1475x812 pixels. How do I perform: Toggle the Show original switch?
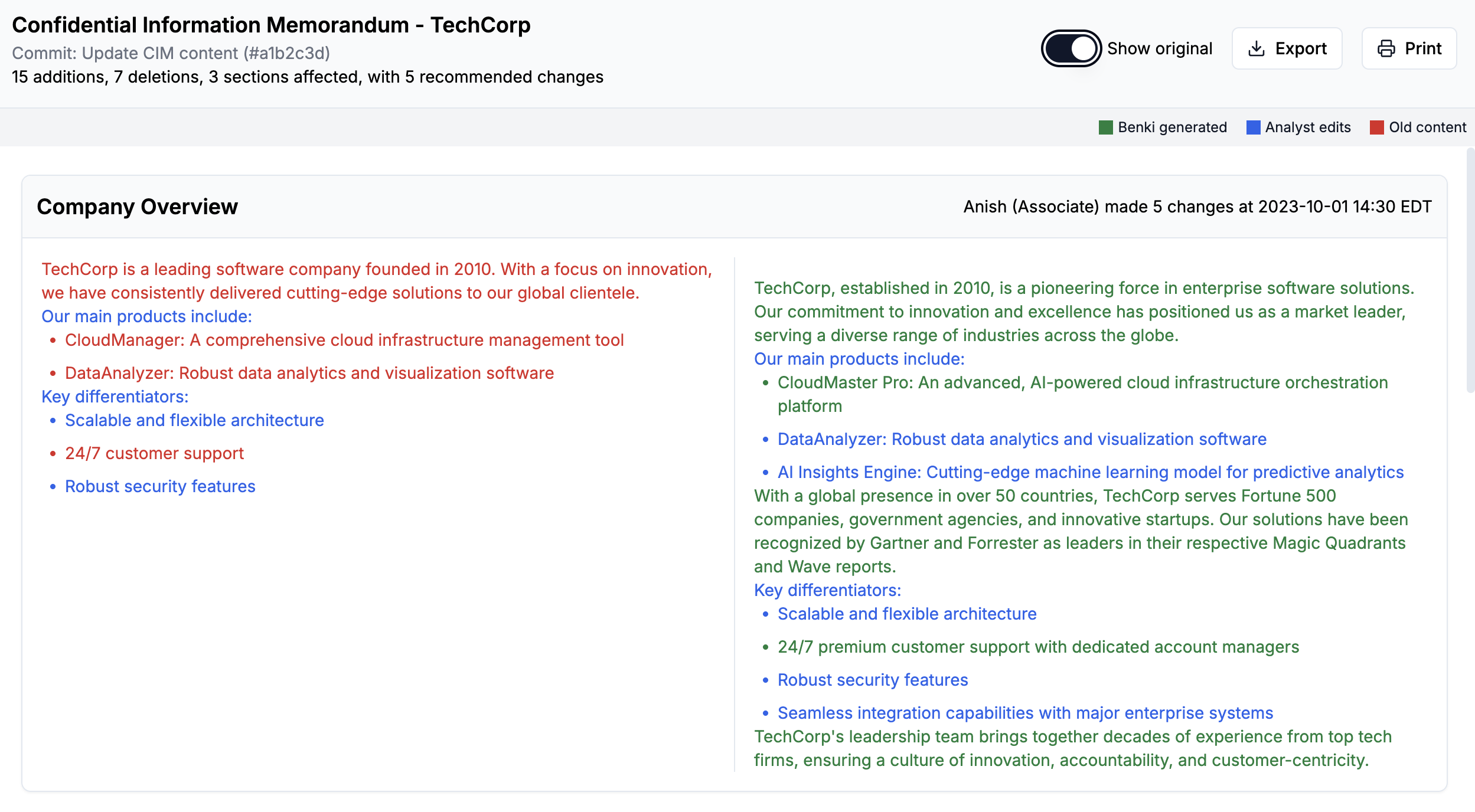click(x=1071, y=48)
